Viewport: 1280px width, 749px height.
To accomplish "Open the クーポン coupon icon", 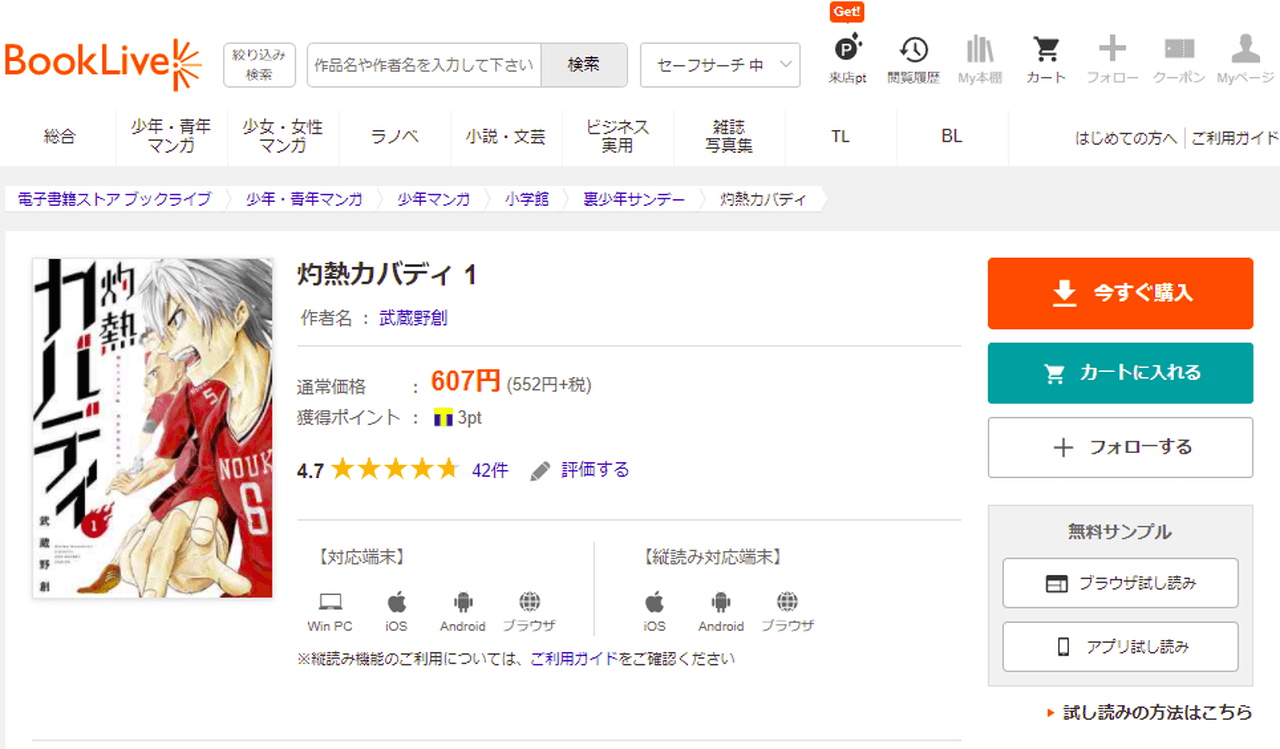I will (1179, 50).
